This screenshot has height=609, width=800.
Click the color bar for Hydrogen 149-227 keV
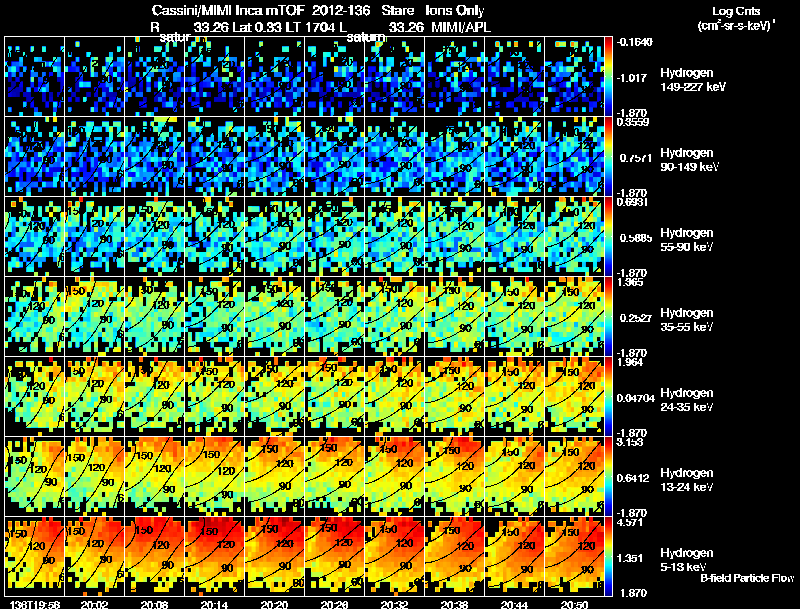pyautogui.click(x=608, y=77)
